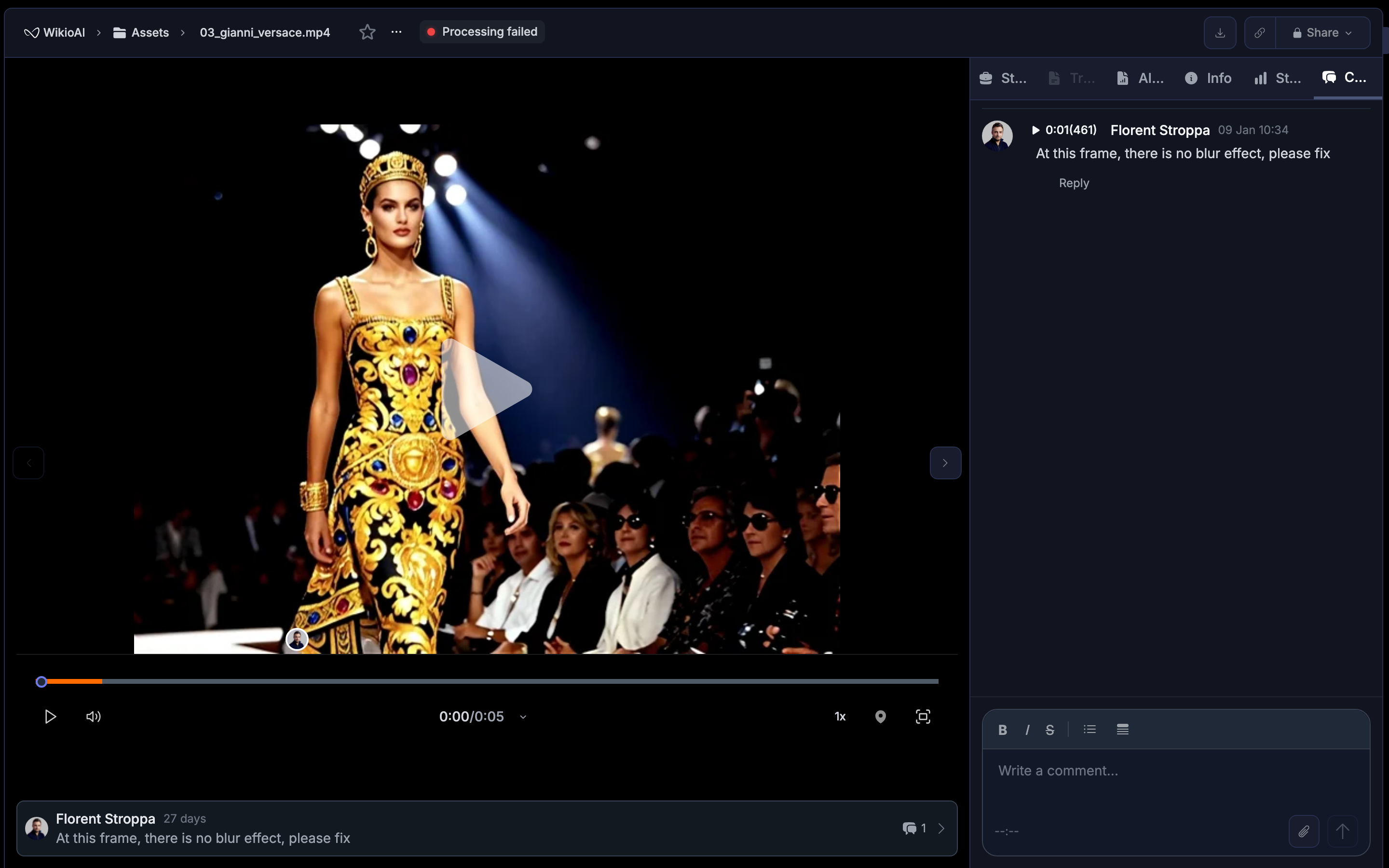The width and height of the screenshot is (1389, 868).
Task: Mute the video audio
Action: [93, 717]
